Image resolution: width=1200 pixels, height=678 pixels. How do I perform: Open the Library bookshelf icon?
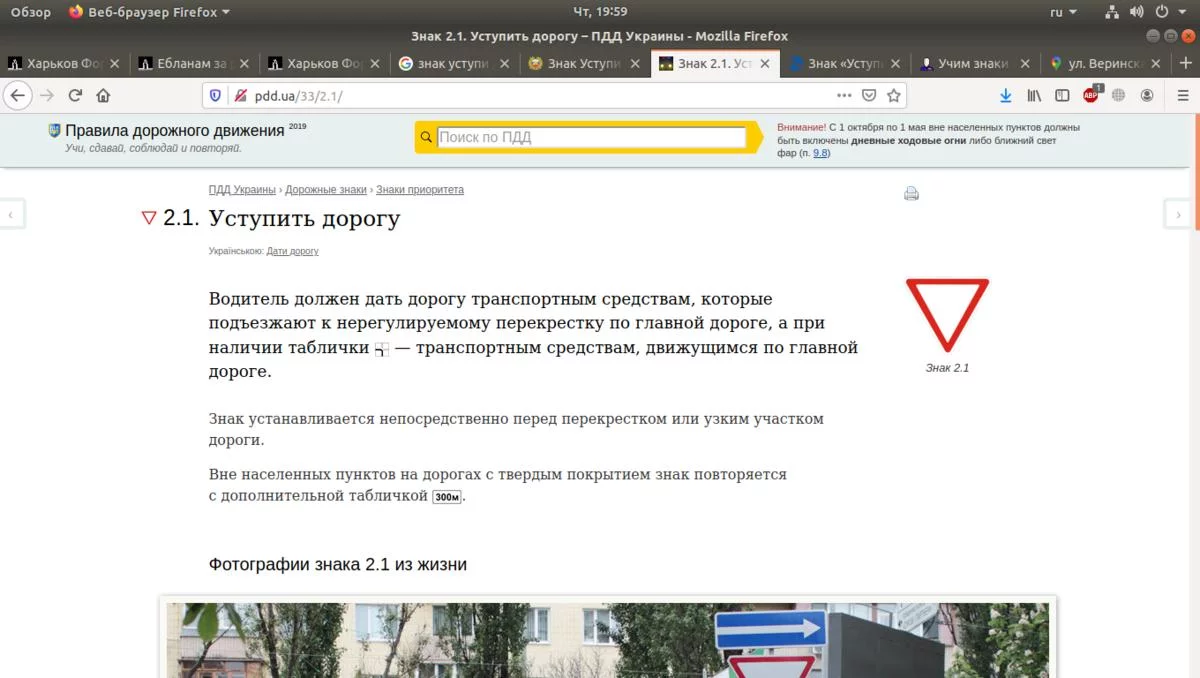click(x=1034, y=96)
